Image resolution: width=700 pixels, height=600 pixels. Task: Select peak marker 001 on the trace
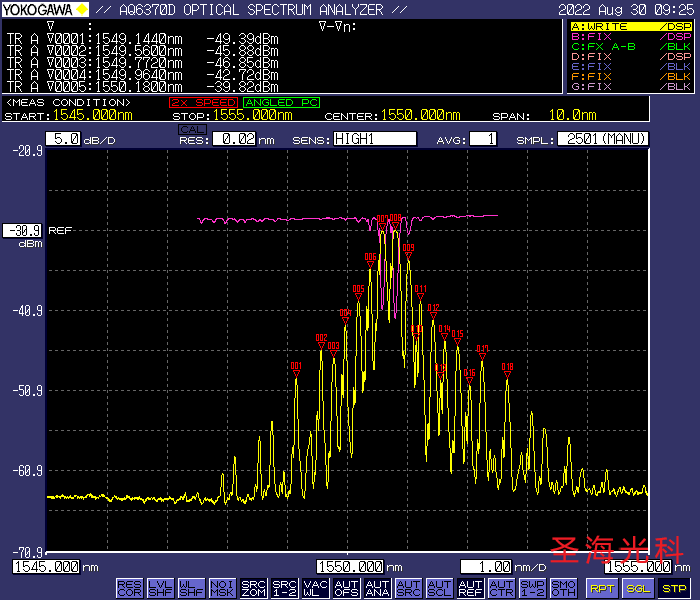[296, 370]
